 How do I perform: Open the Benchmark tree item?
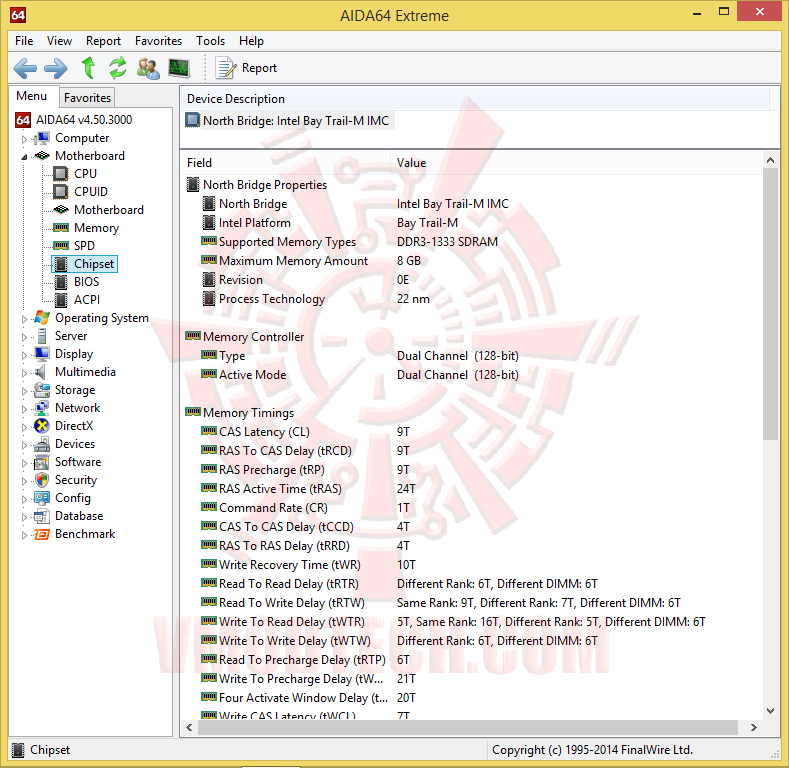point(85,534)
